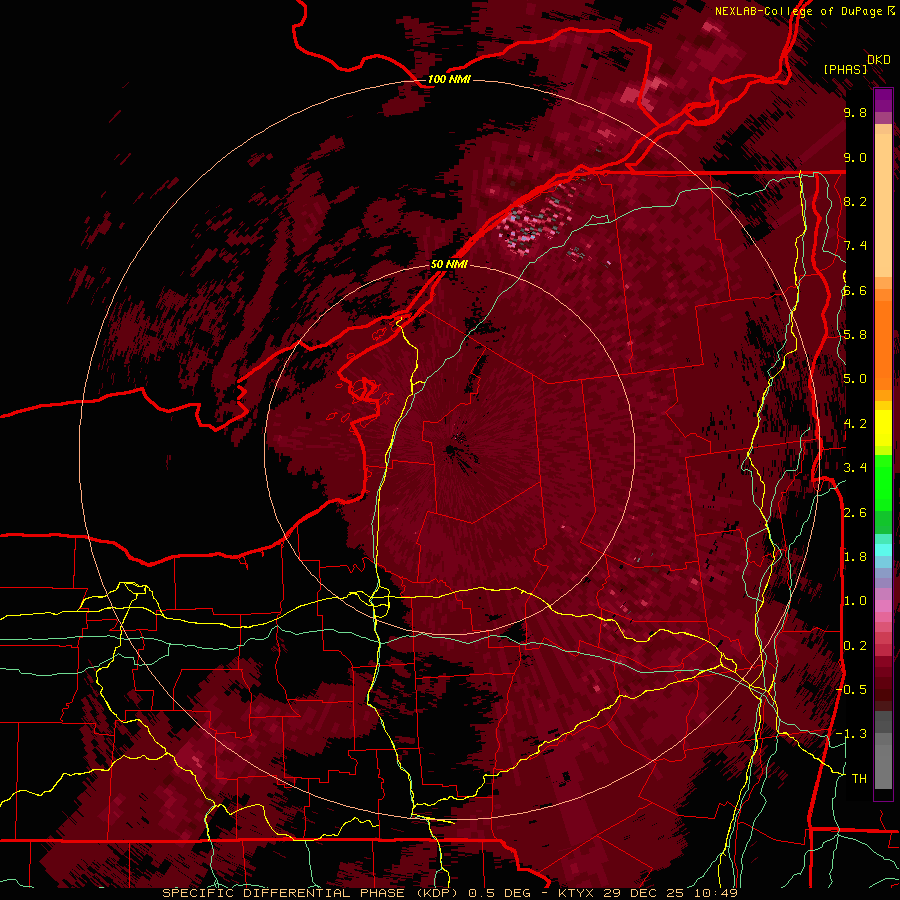The height and width of the screenshot is (900, 900).
Task: Select the 8.2 legend value
Action: (855, 201)
